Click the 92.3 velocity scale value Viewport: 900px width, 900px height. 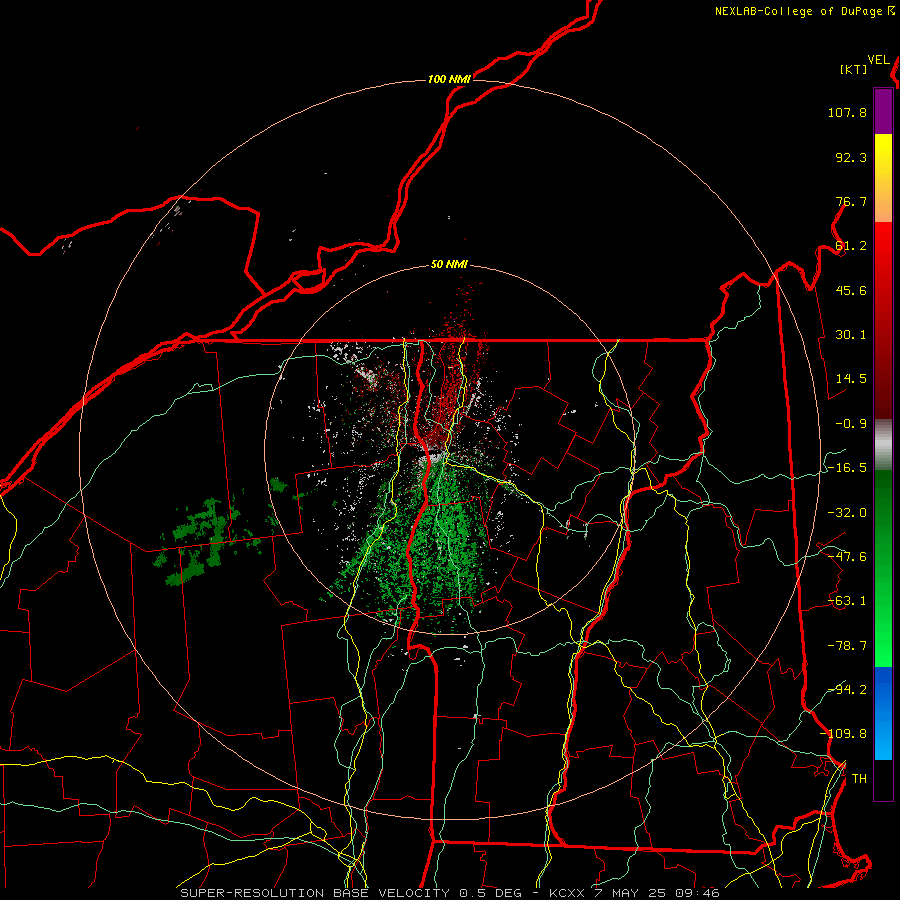(x=851, y=157)
